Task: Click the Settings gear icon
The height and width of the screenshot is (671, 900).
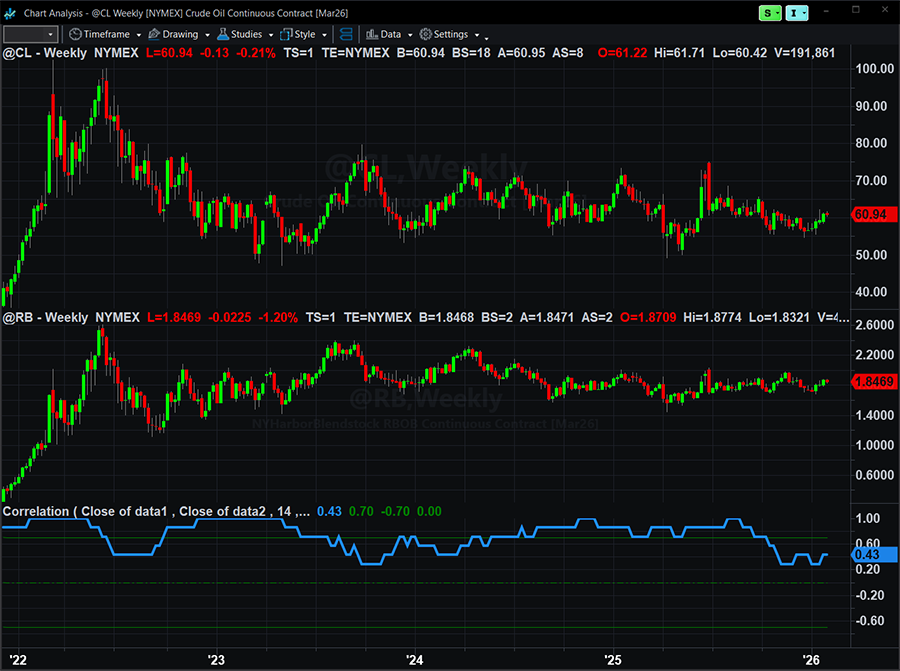Action: point(425,34)
